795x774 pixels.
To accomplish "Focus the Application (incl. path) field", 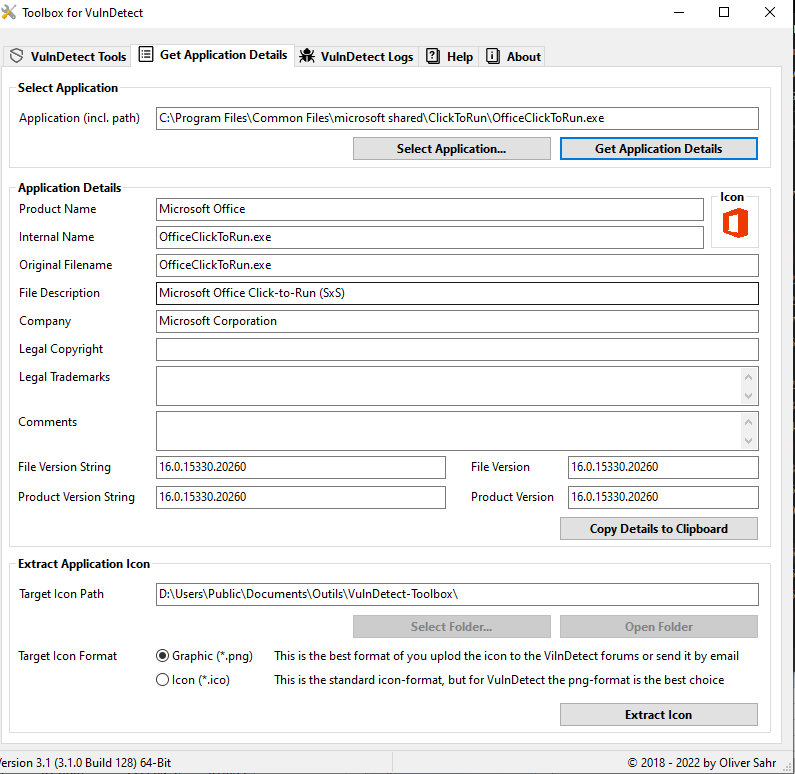I will [457, 118].
